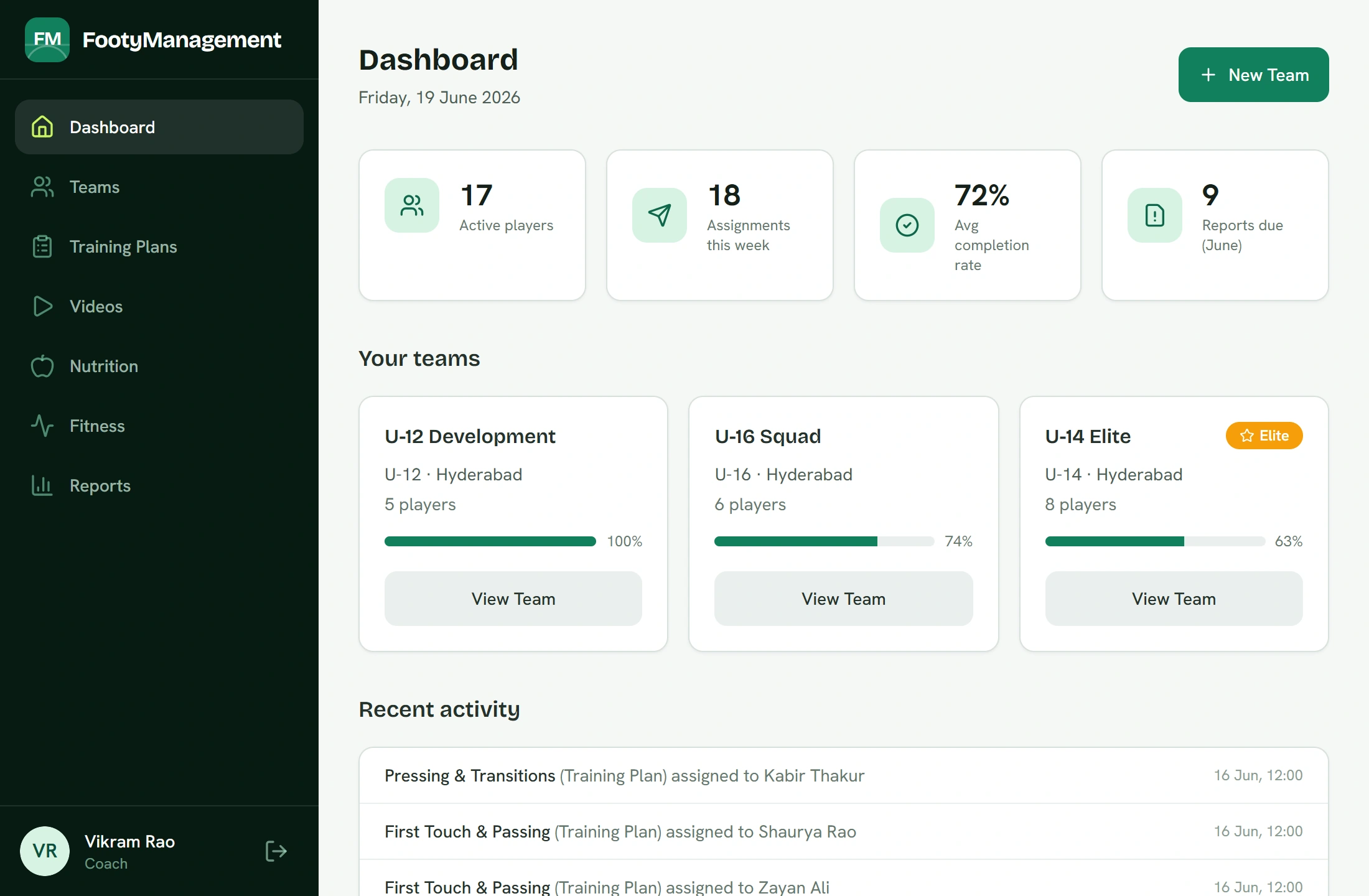Click the Training Plans clipboard icon

click(42, 246)
